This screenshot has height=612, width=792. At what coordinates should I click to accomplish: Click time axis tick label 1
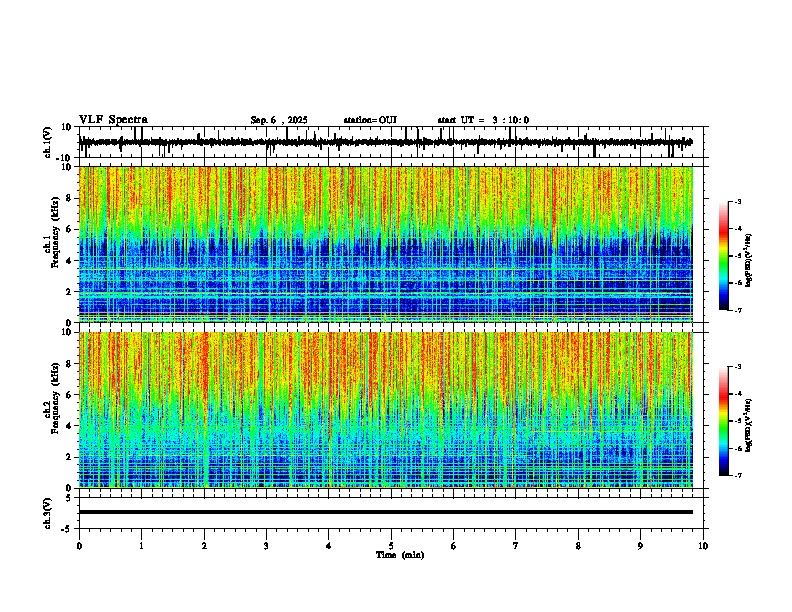(141, 546)
